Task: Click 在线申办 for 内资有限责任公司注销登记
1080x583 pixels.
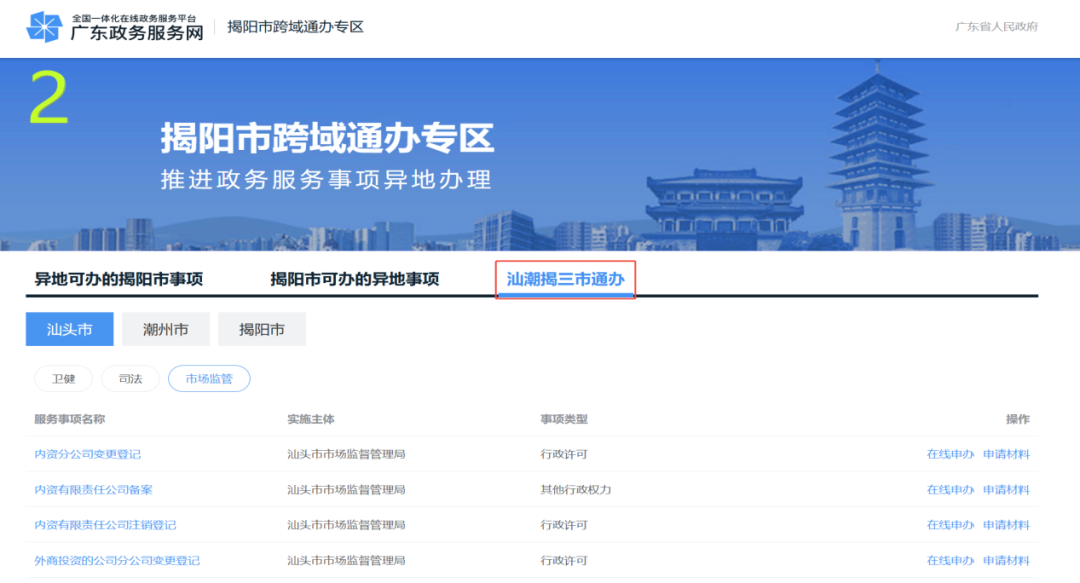Action: coord(950,525)
